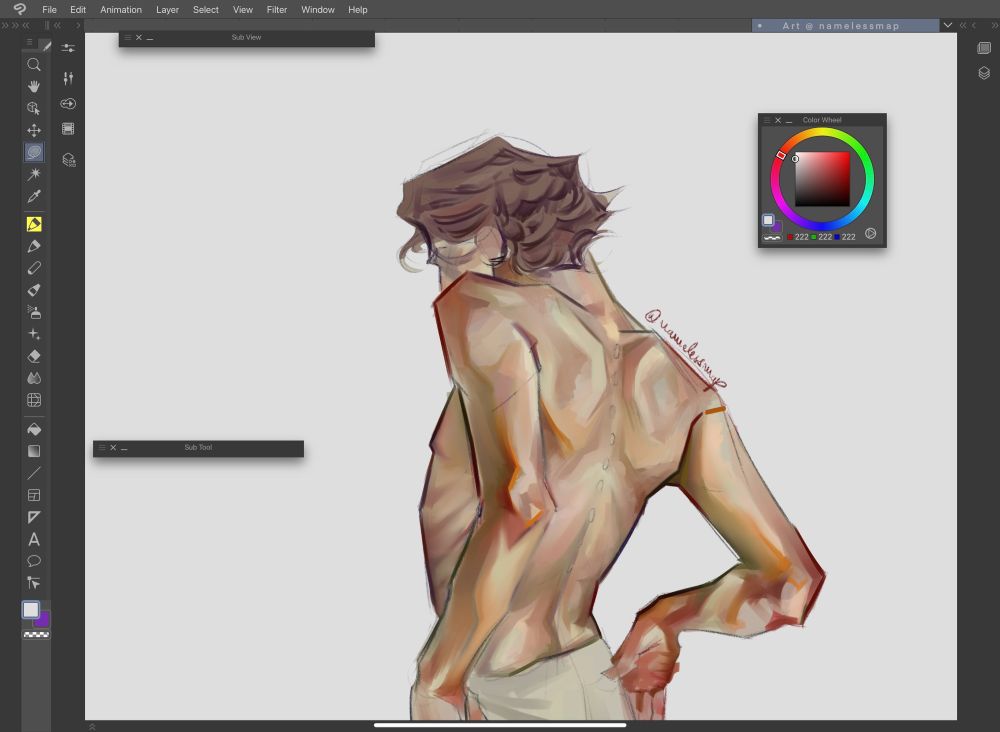
Task: Select the Hand move-view tool
Action: 34,86
